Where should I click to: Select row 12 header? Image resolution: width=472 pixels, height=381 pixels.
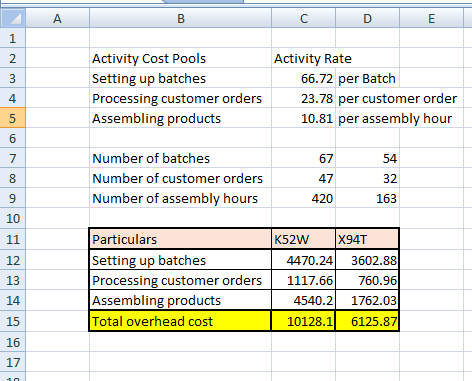(x=13, y=260)
